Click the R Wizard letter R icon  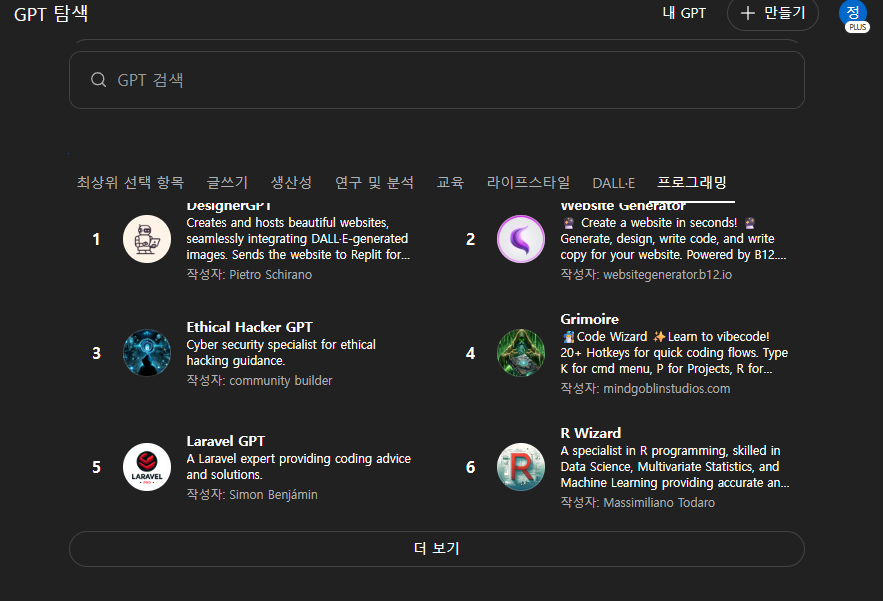click(x=521, y=467)
